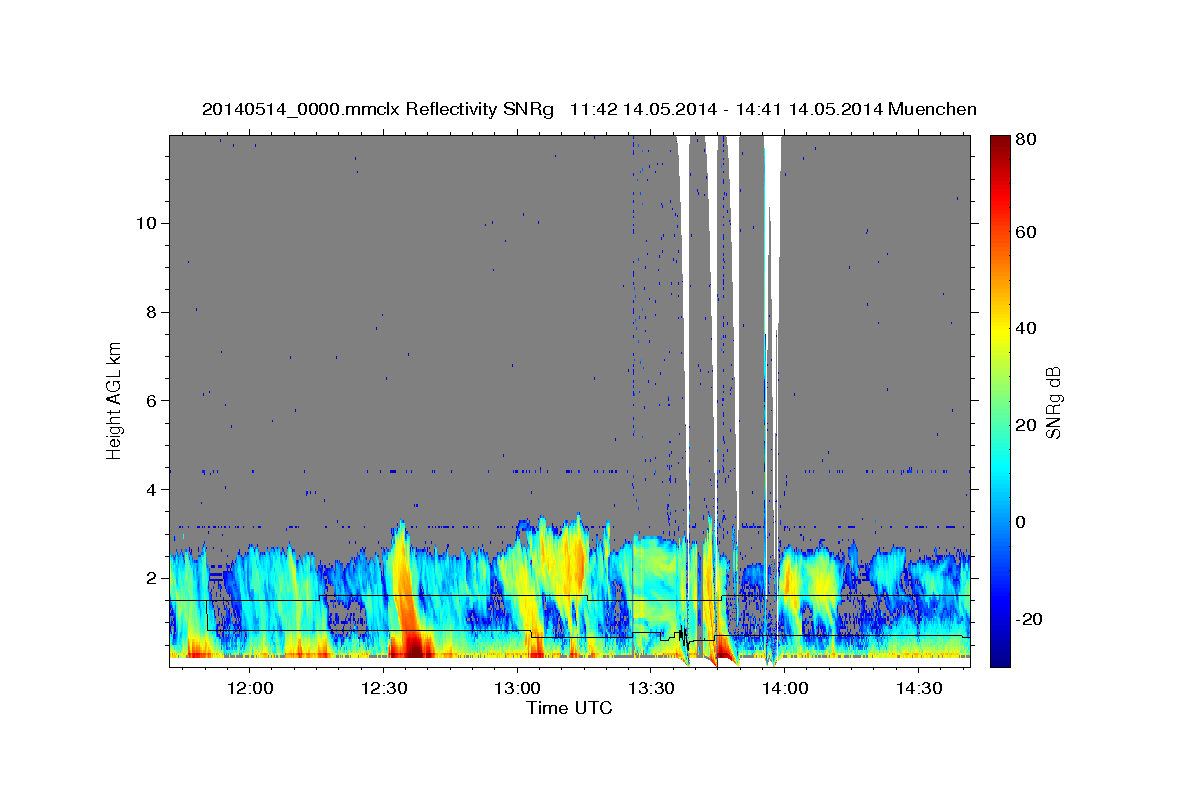Click the height tick label 8
The height and width of the screenshot is (800, 1200).
(x=150, y=311)
